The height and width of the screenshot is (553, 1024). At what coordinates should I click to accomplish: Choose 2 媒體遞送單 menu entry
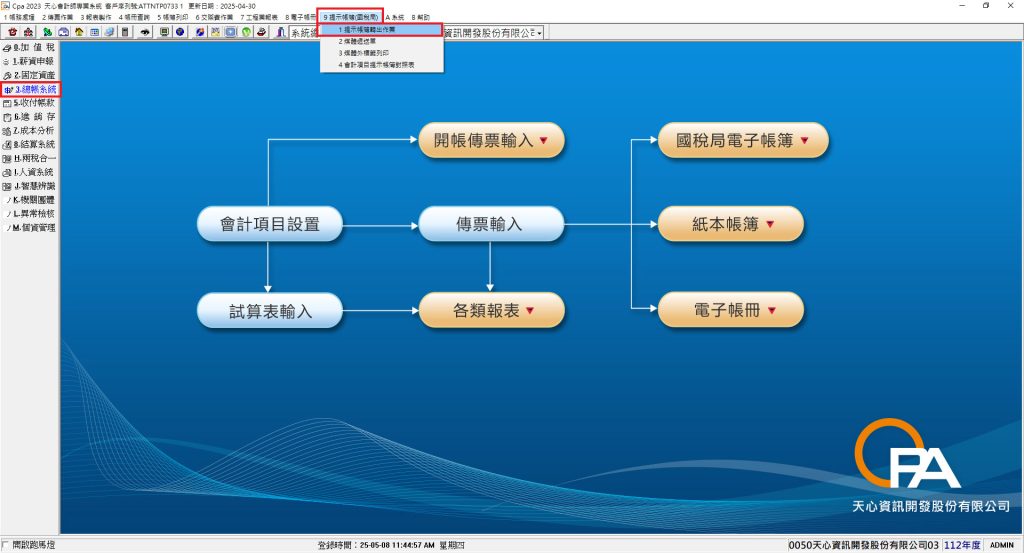tap(381, 41)
